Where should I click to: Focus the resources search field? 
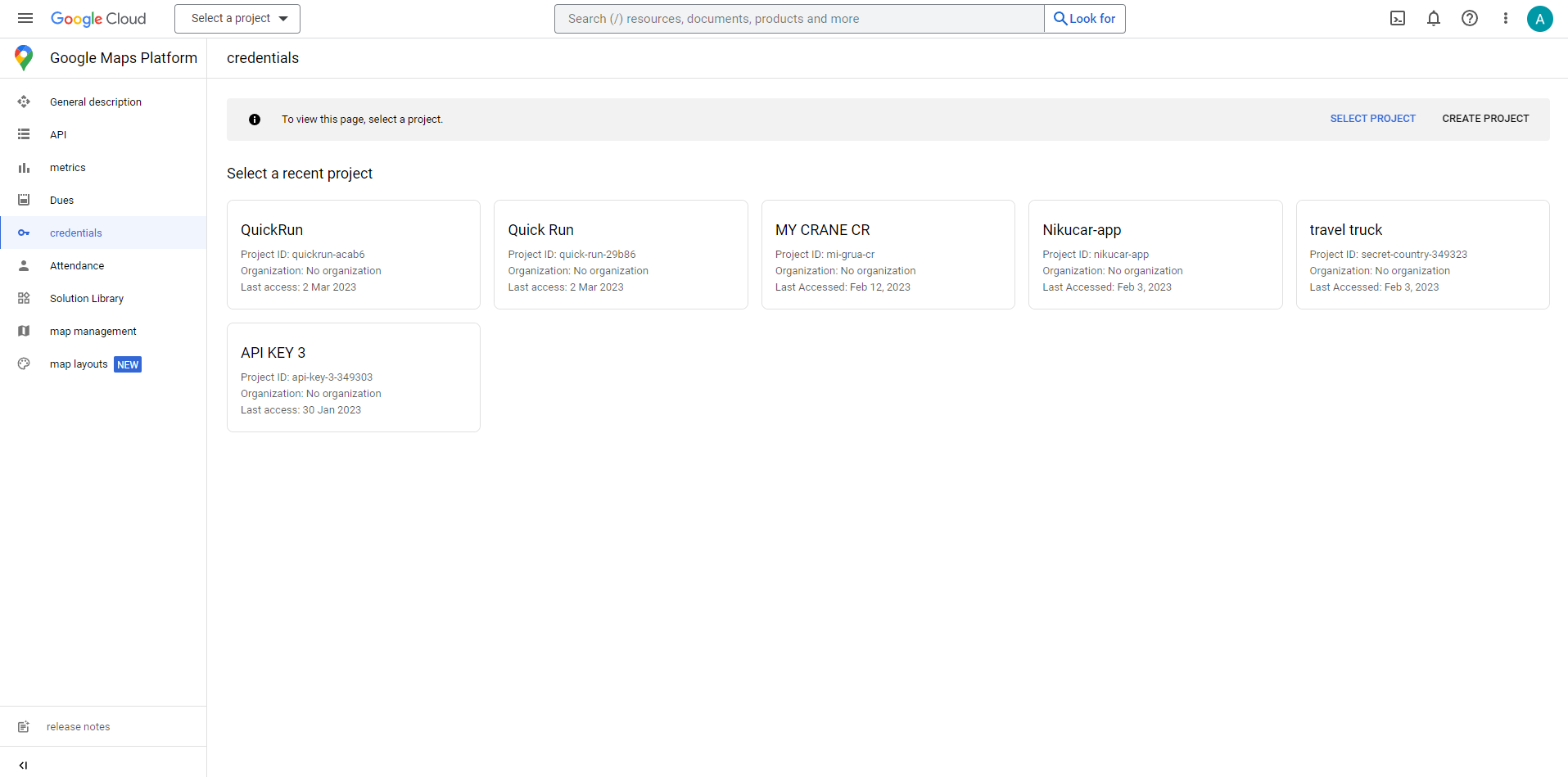click(x=798, y=18)
